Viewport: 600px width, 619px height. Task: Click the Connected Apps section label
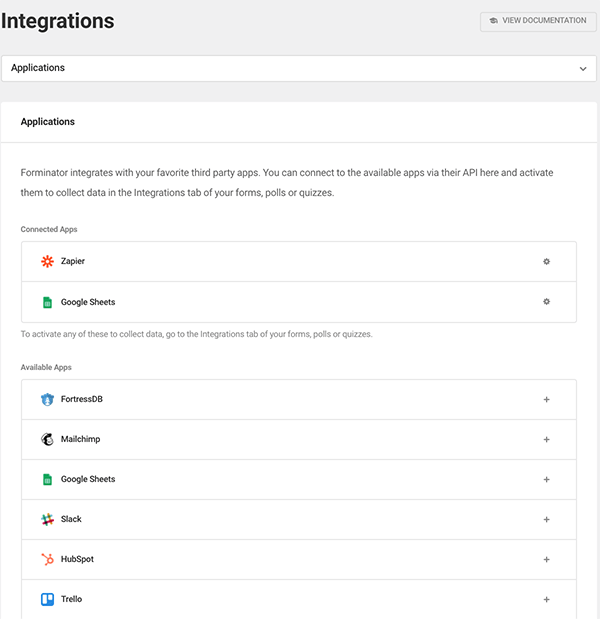pyautogui.click(x=49, y=229)
